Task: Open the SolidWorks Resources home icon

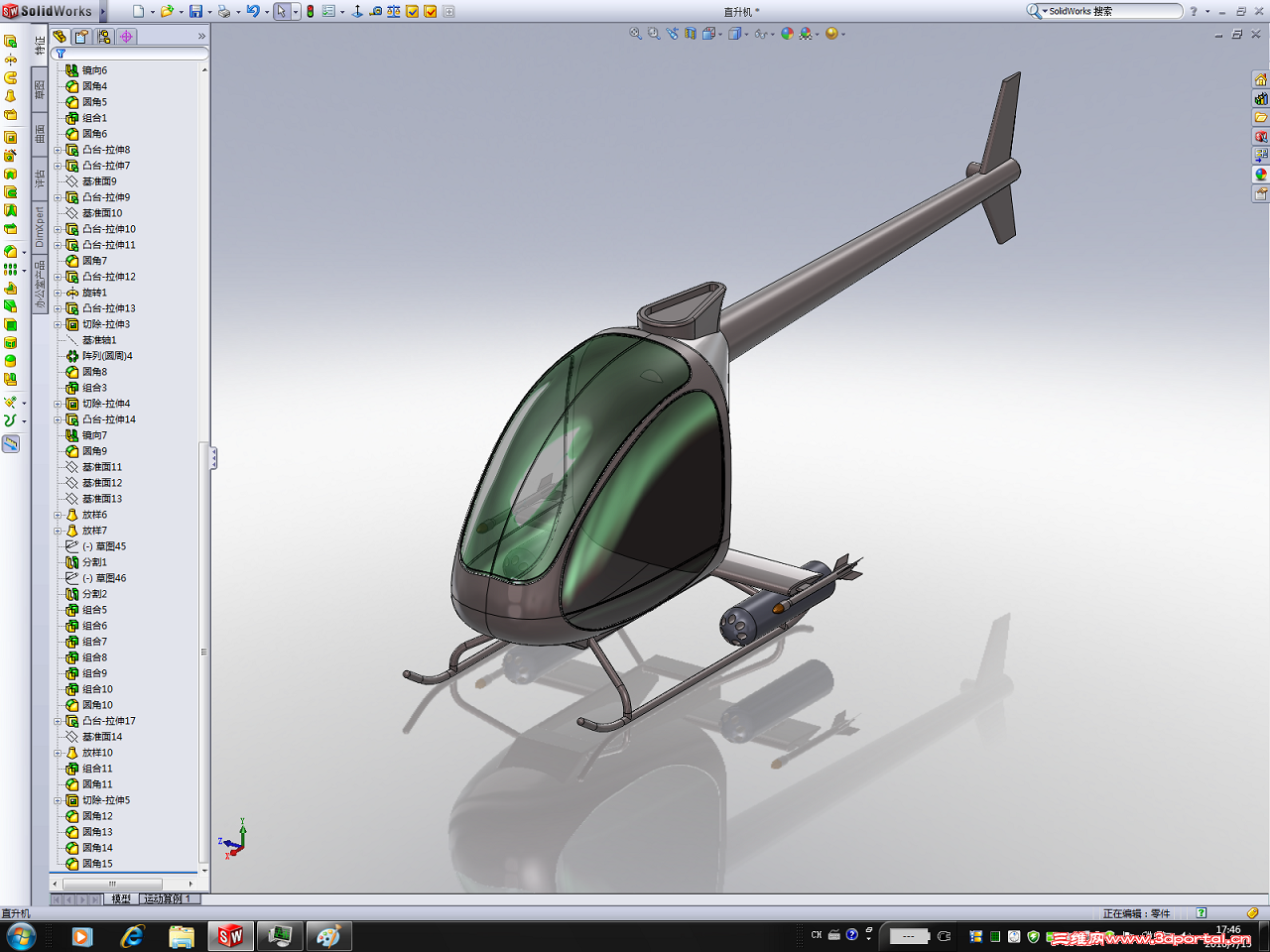Action: 1261,80
